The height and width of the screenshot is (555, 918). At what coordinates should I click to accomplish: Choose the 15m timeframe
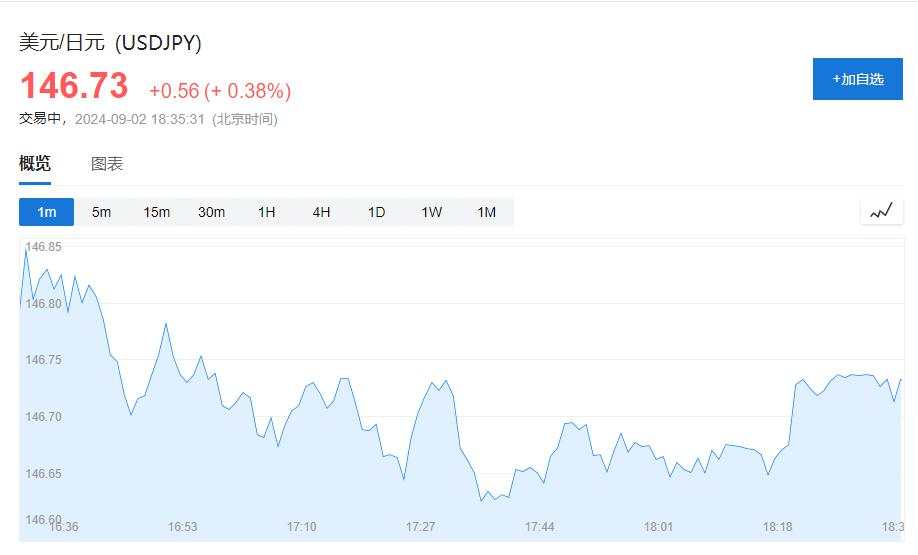(156, 212)
